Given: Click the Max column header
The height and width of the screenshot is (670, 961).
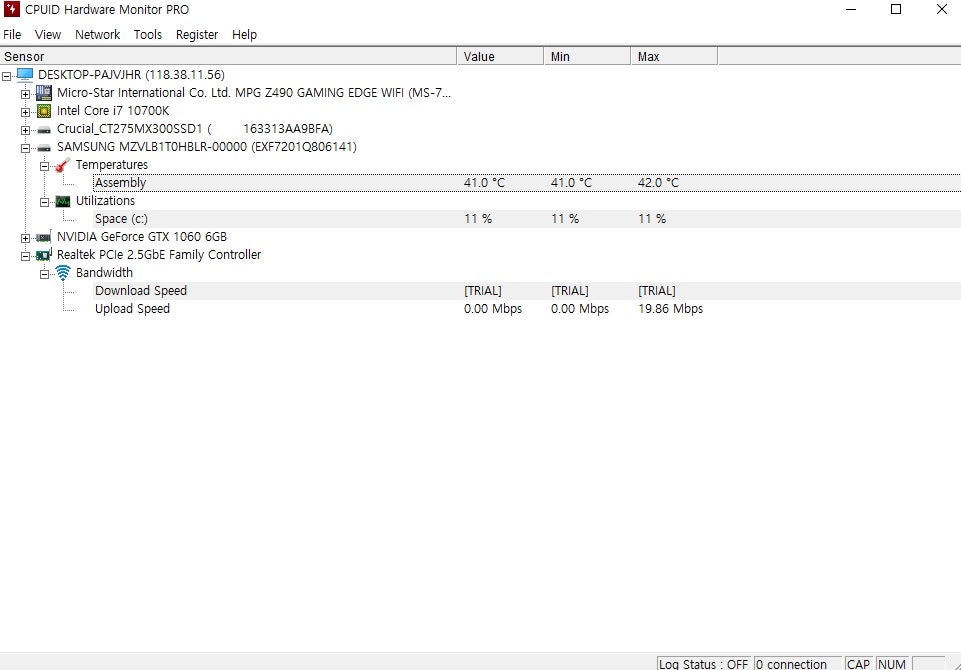Looking at the screenshot, I should click(x=674, y=56).
